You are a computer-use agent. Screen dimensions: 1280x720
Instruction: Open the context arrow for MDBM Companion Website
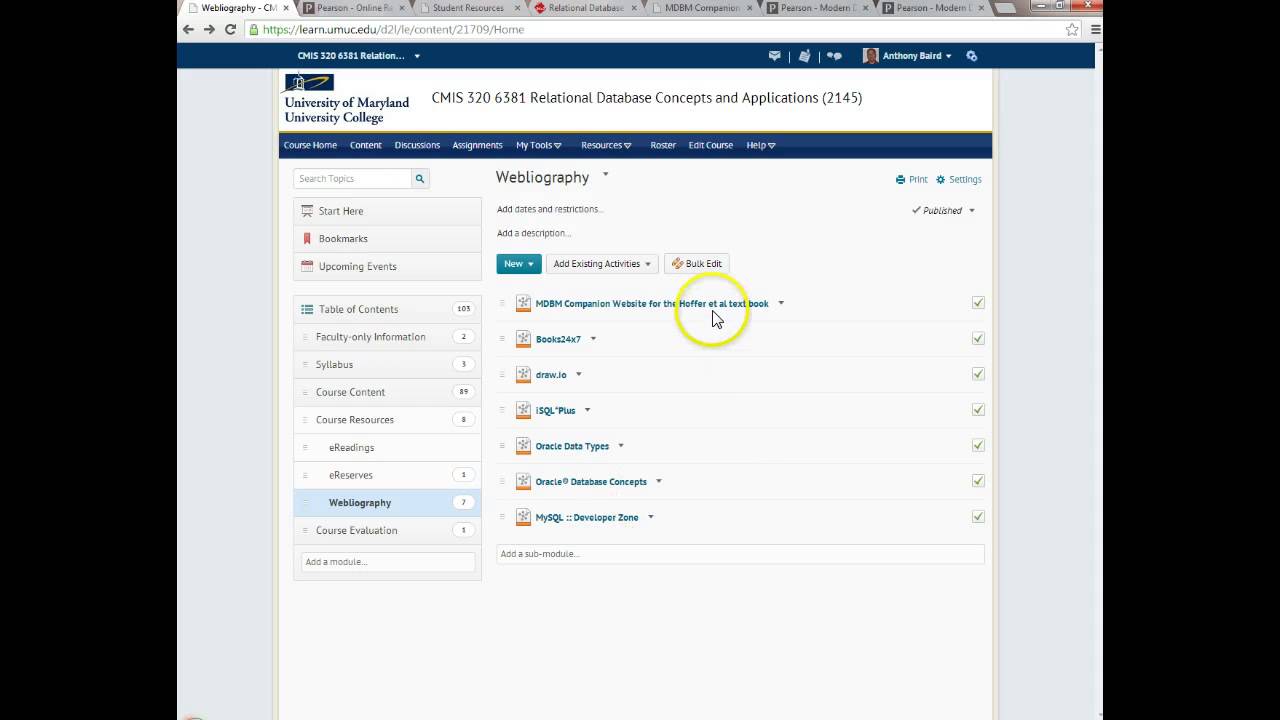tap(781, 303)
